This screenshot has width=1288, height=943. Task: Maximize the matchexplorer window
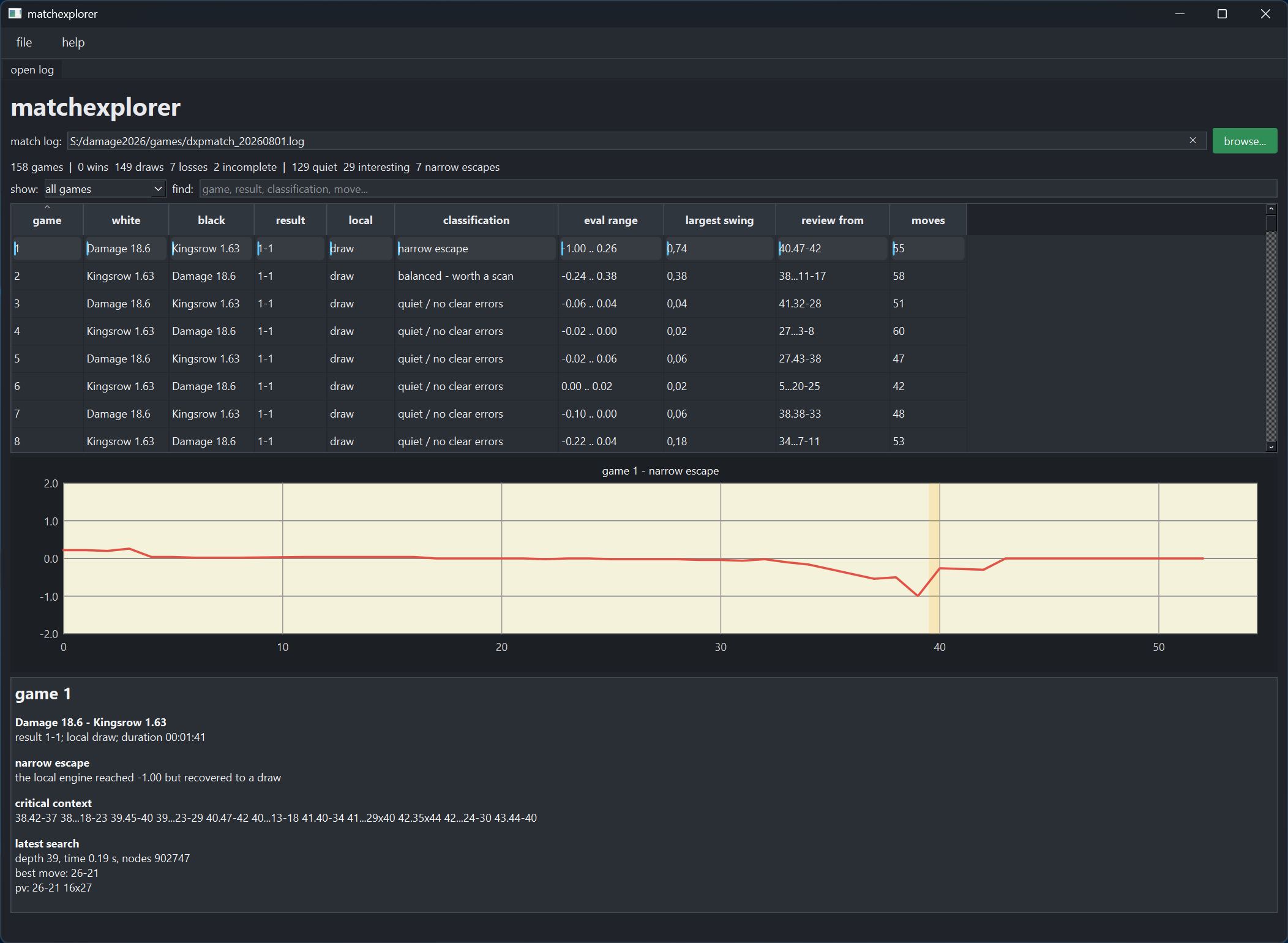click(x=1222, y=13)
